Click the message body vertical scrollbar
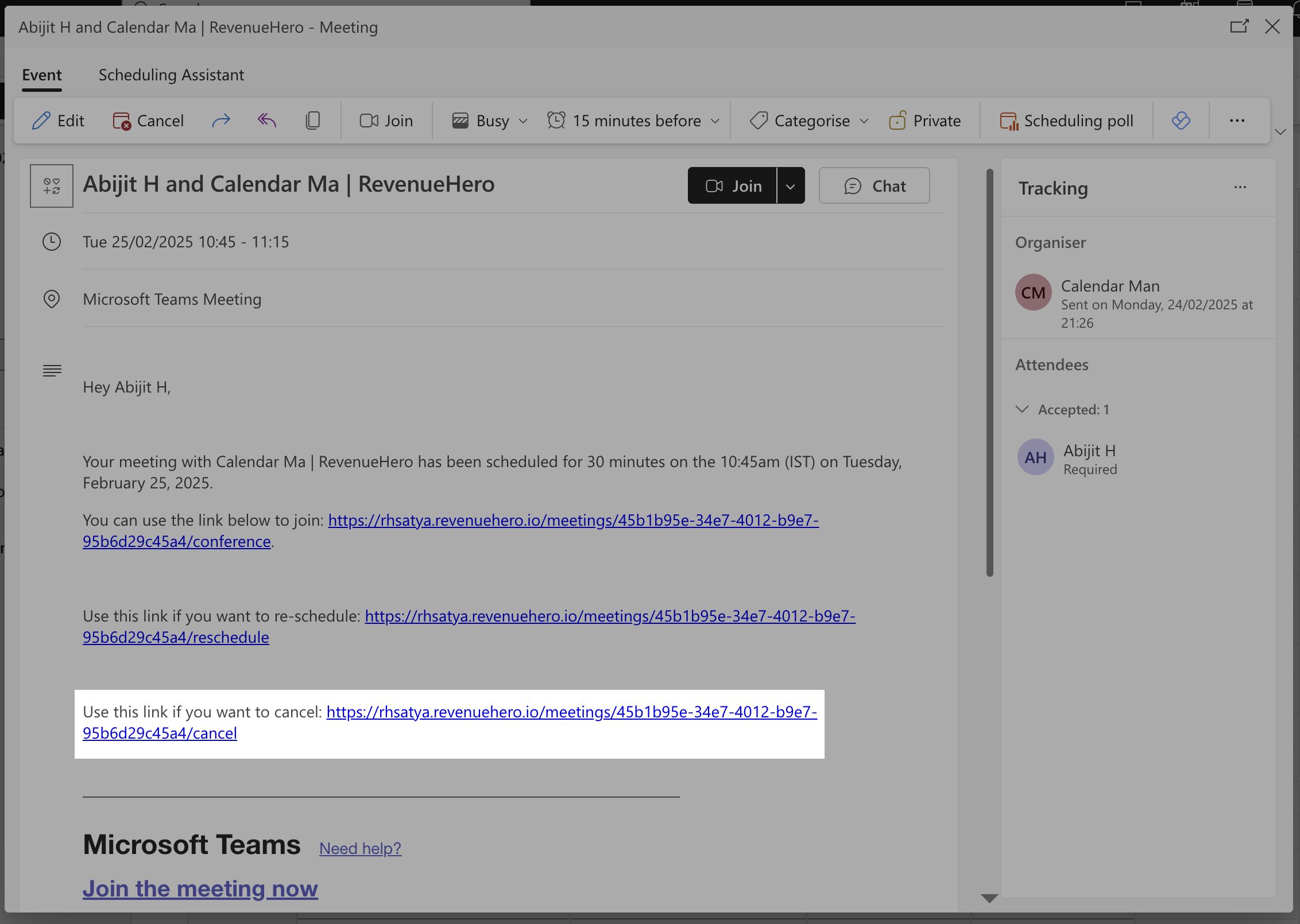Viewport: 1300px width, 924px height. pyautogui.click(x=989, y=373)
